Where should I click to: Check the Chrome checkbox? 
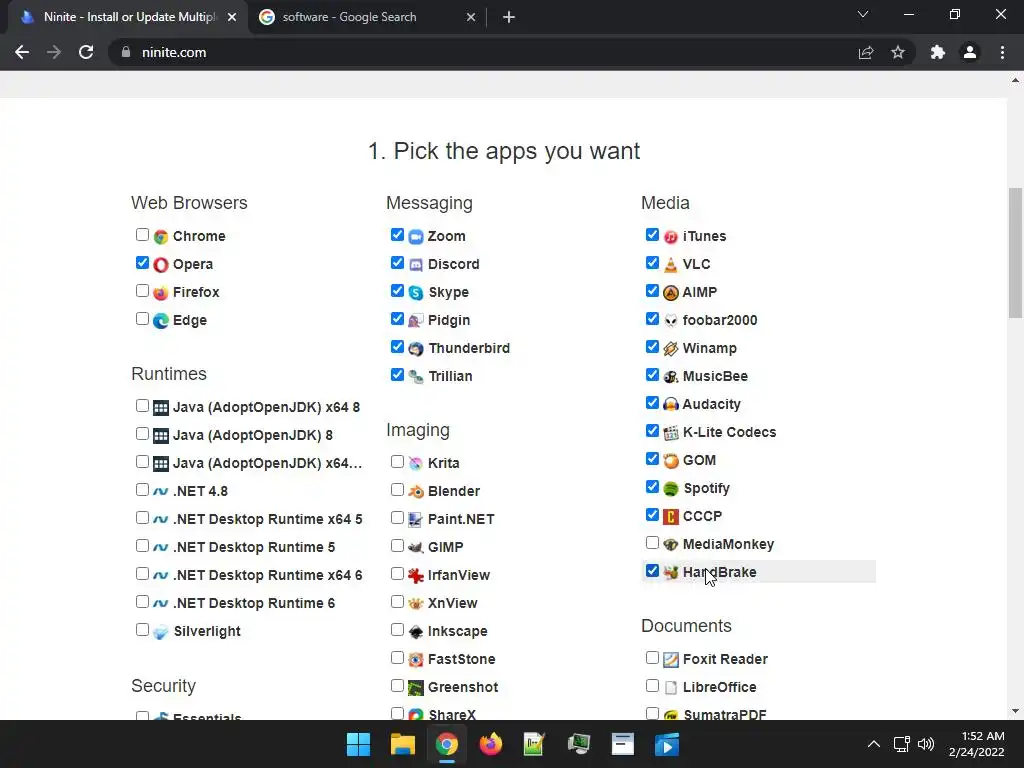142,234
